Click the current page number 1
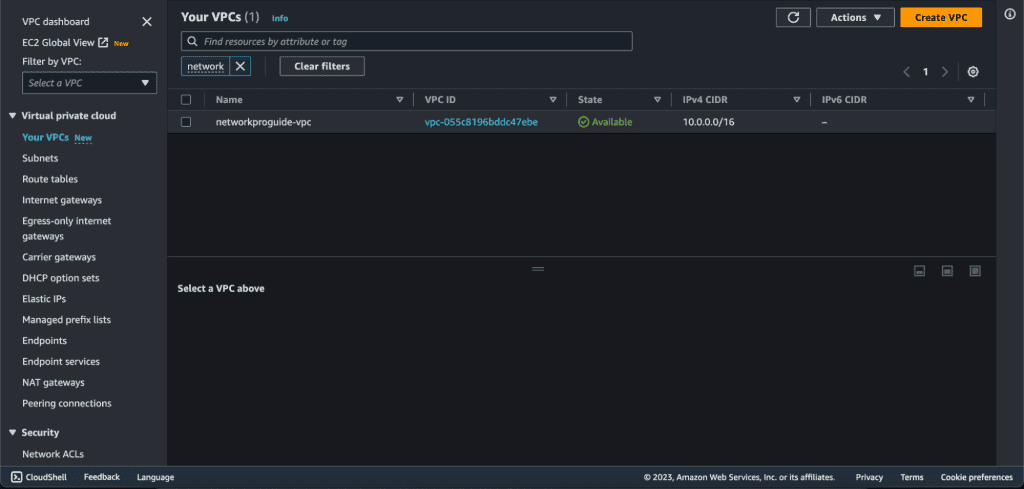This screenshot has width=1024, height=489. (x=925, y=72)
